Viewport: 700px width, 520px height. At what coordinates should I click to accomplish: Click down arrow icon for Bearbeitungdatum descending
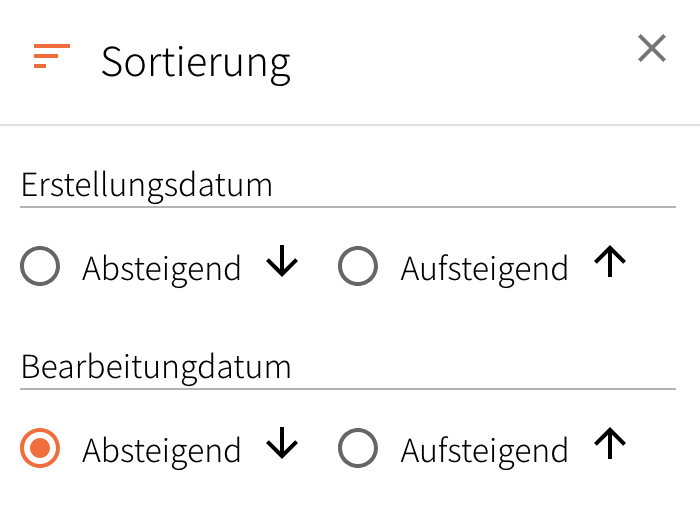tap(282, 445)
